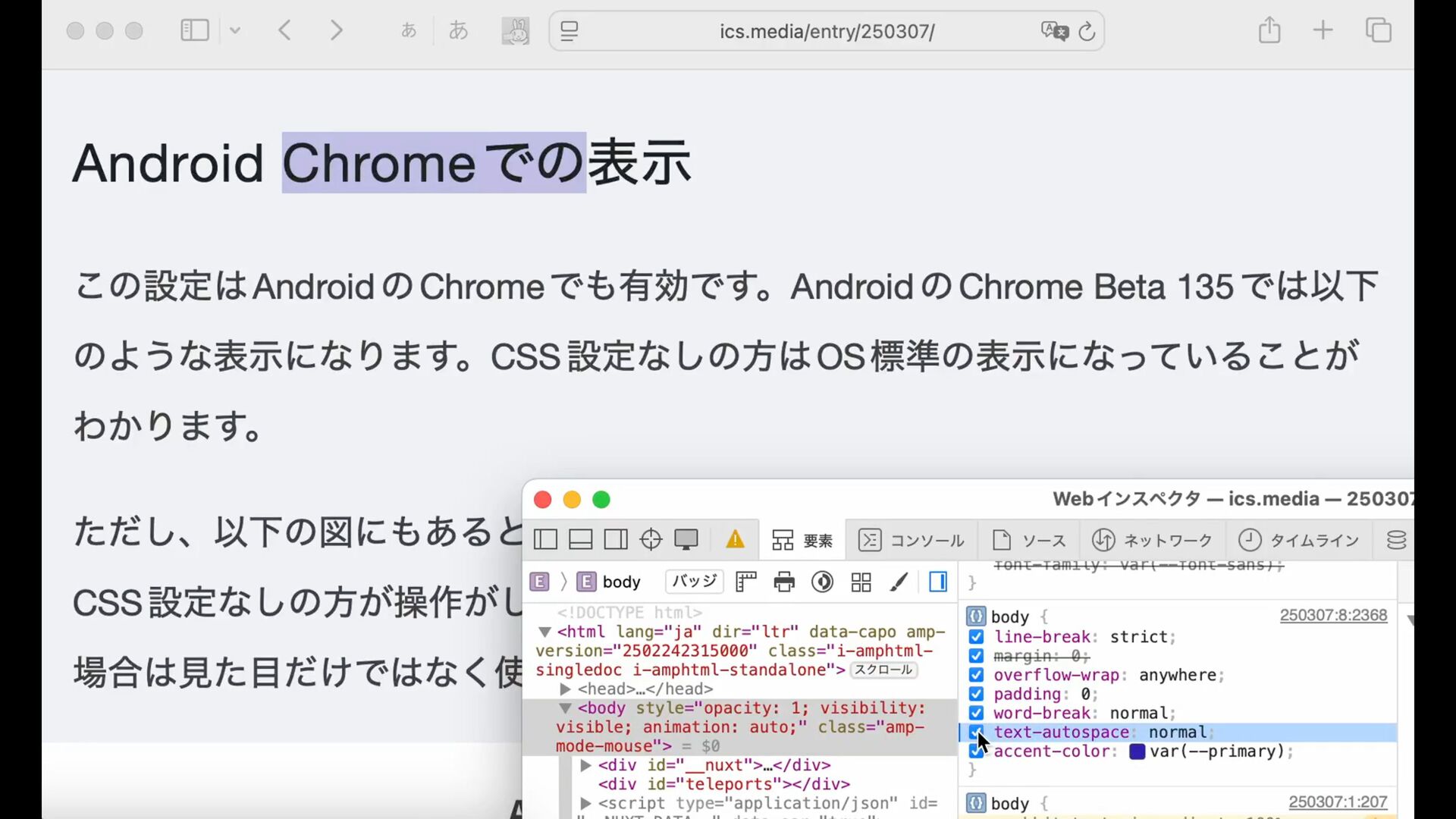
Task: Uncheck the line-break strict property
Action: [976, 637]
